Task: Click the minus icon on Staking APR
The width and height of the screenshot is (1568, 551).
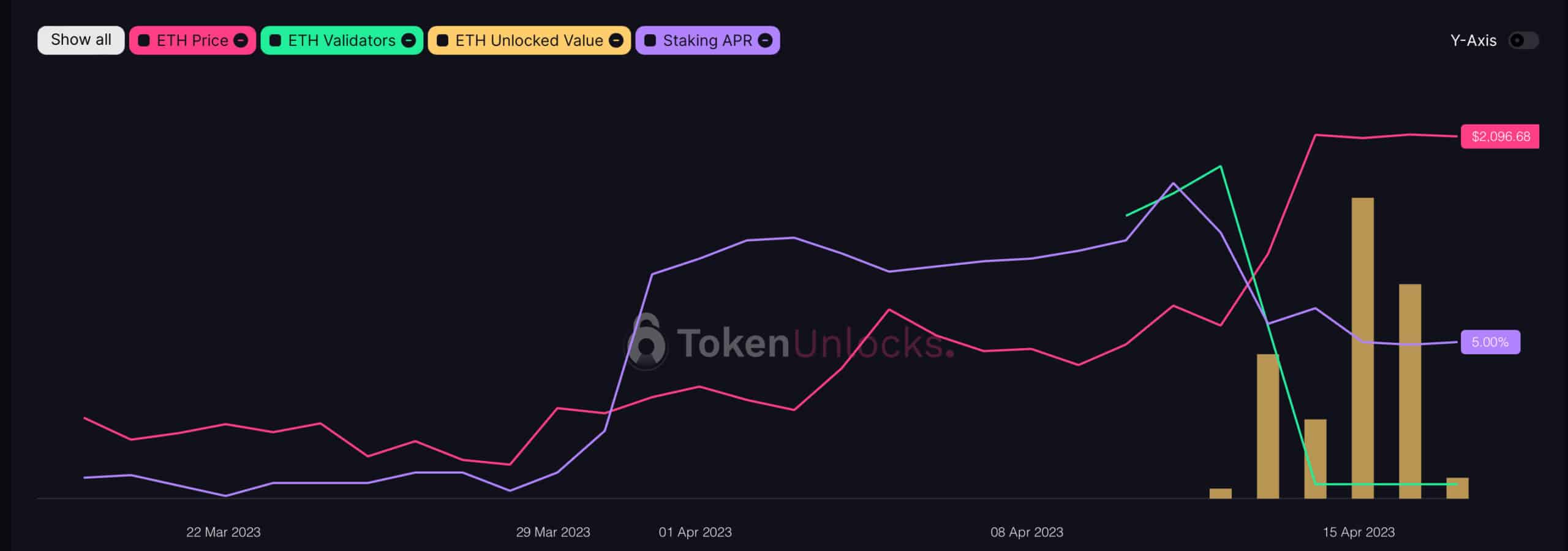Action: 765,40
